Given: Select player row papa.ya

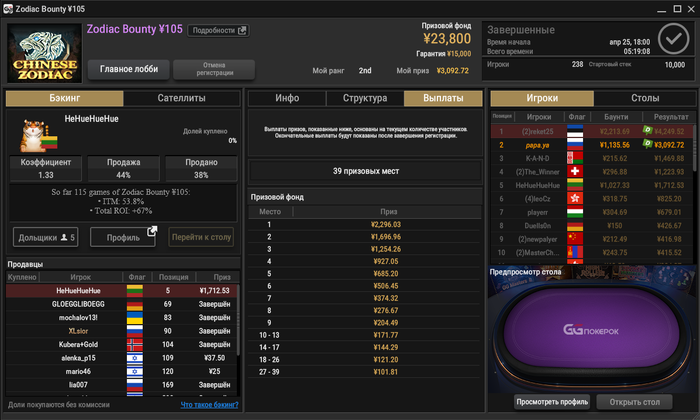Looking at the screenshot, I should click(592, 145).
